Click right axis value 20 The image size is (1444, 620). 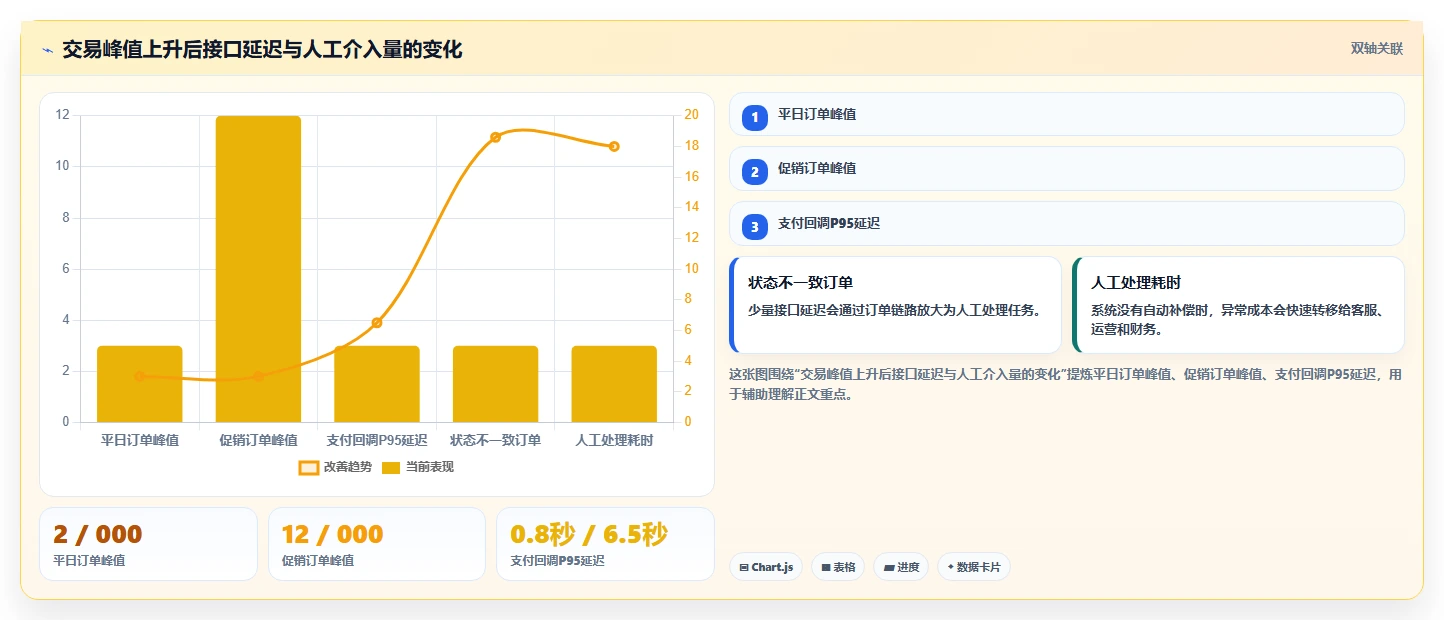[691, 115]
